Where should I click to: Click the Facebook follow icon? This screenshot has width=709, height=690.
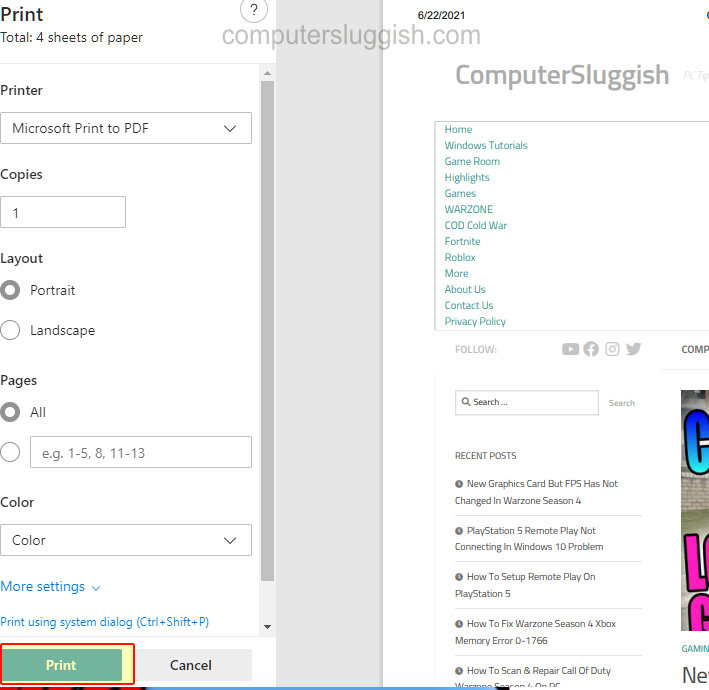point(591,349)
